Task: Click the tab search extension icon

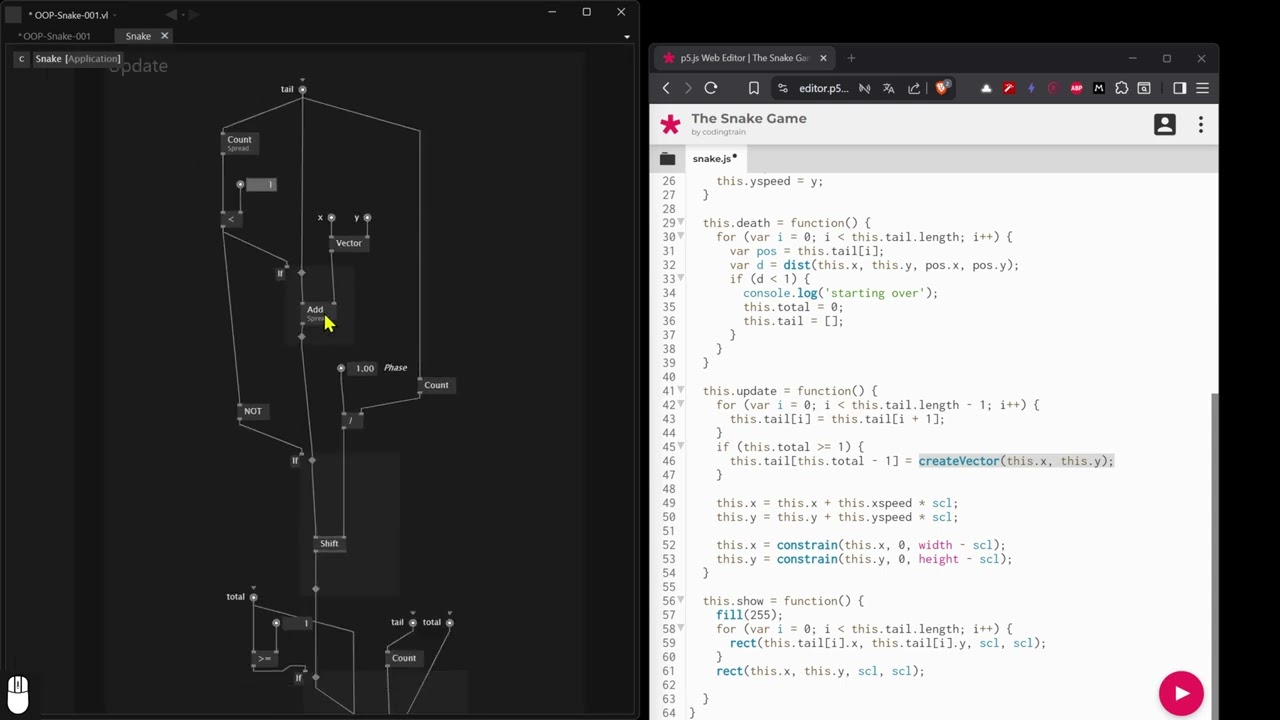Action: [x=1144, y=88]
